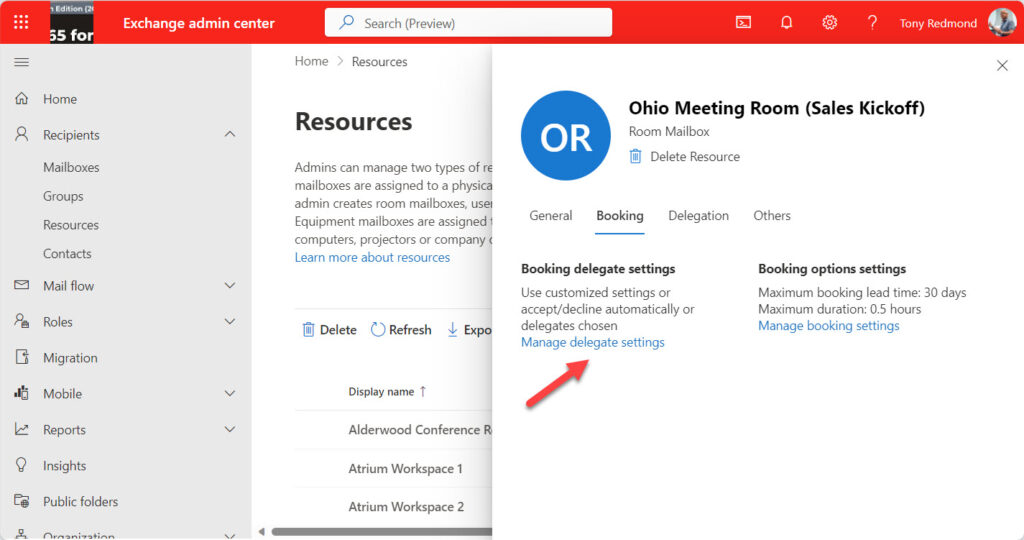Switch to the Delegation tab
The image size is (1024, 540).
pyautogui.click(x=698, y=215)
